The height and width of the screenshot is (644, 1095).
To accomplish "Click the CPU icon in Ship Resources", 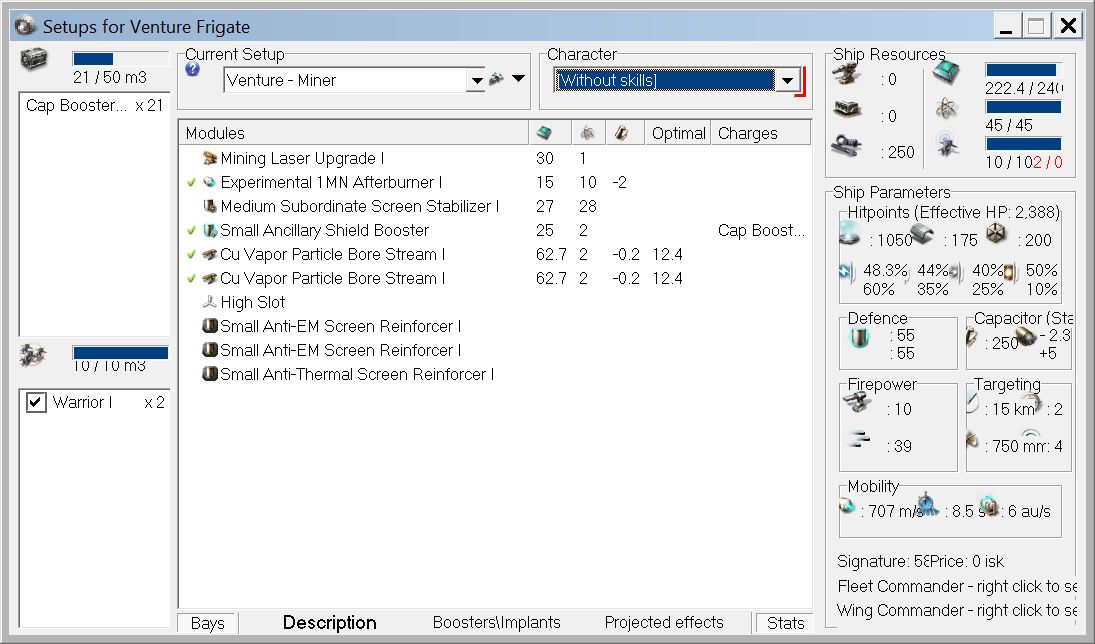I will (946, 72).
